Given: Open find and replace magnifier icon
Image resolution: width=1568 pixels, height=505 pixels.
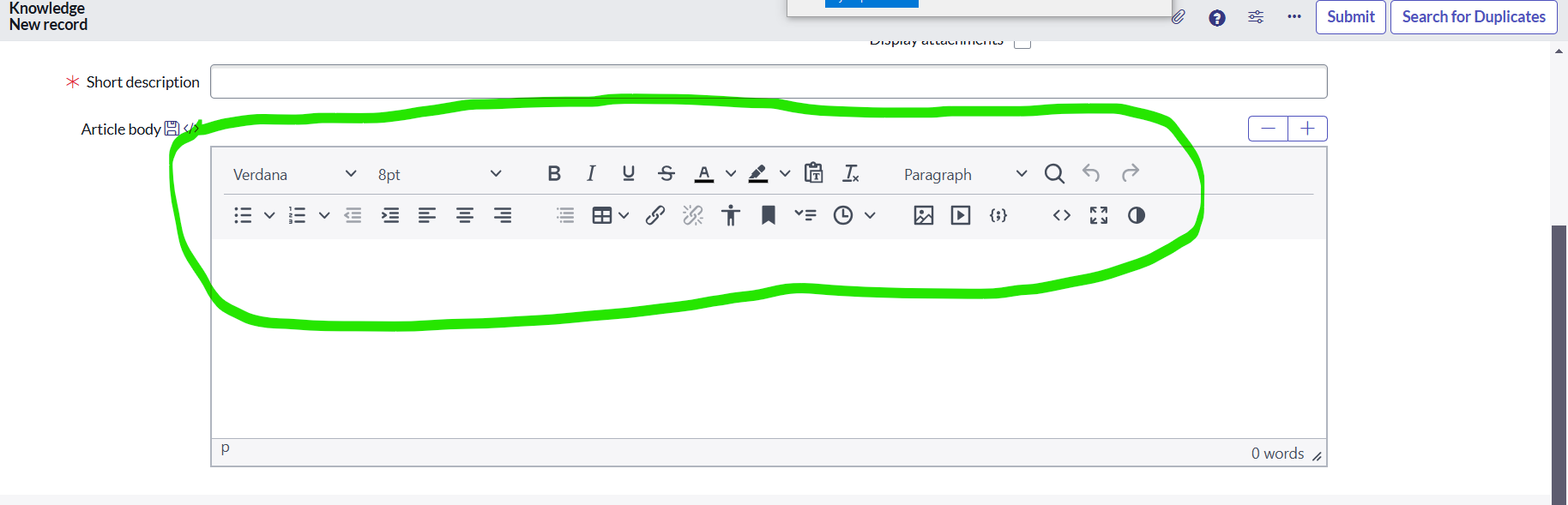Looking at the screenshot, I should pos(1054,173).
